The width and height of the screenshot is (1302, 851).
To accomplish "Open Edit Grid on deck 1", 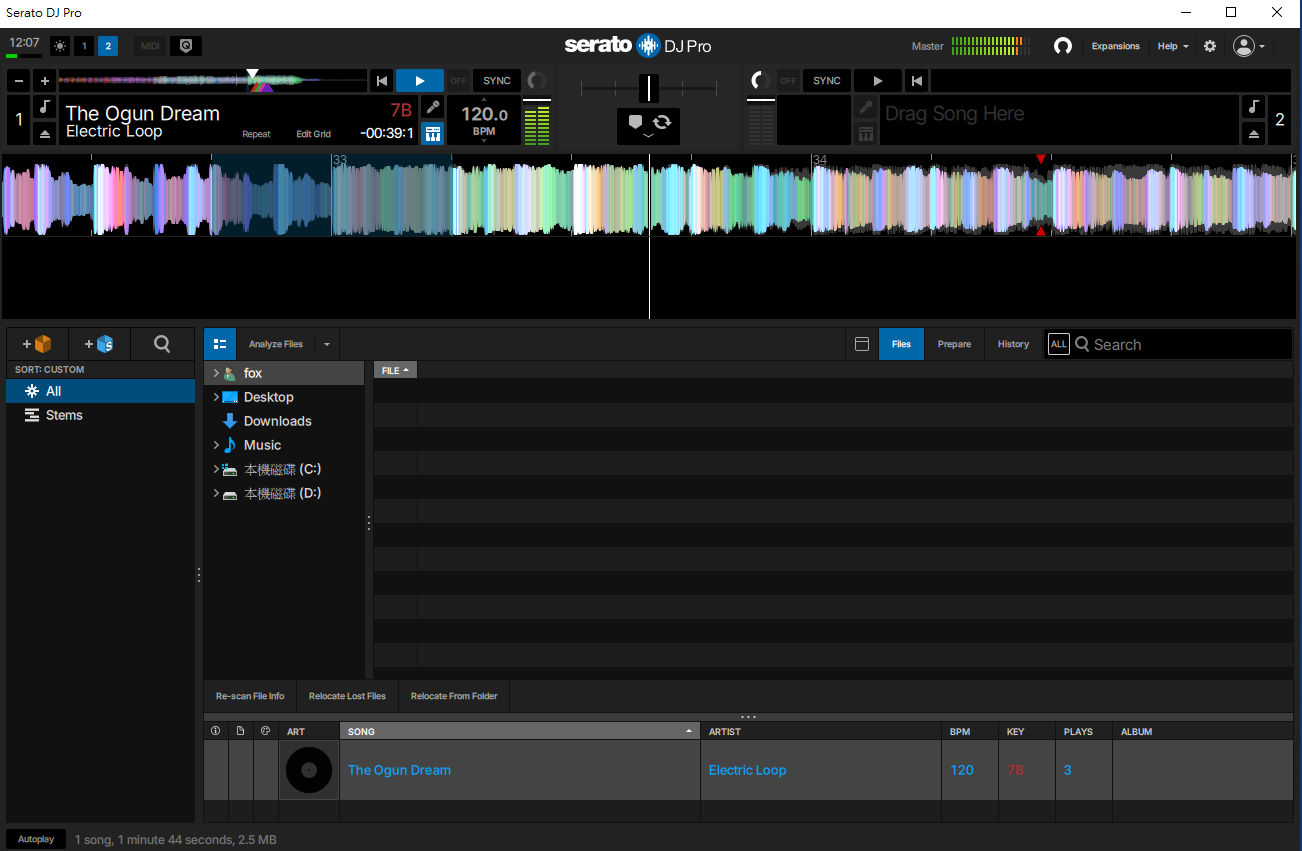I will point(313,134).
